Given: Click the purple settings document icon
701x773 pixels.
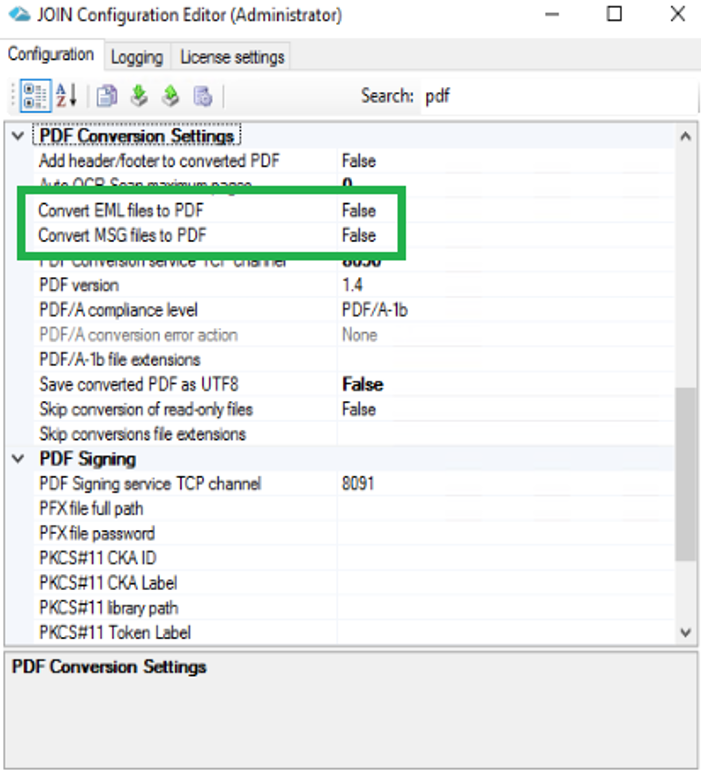Looking at the screenshot, I should click(203, 96).
